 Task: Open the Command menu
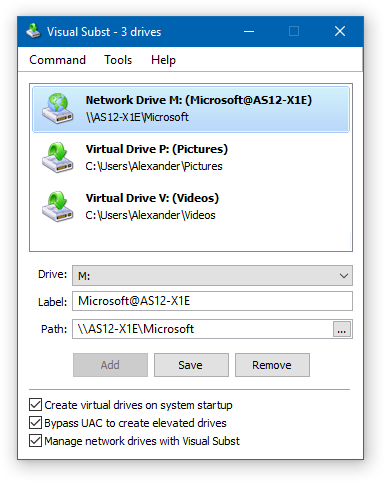(x=57, y=60)
